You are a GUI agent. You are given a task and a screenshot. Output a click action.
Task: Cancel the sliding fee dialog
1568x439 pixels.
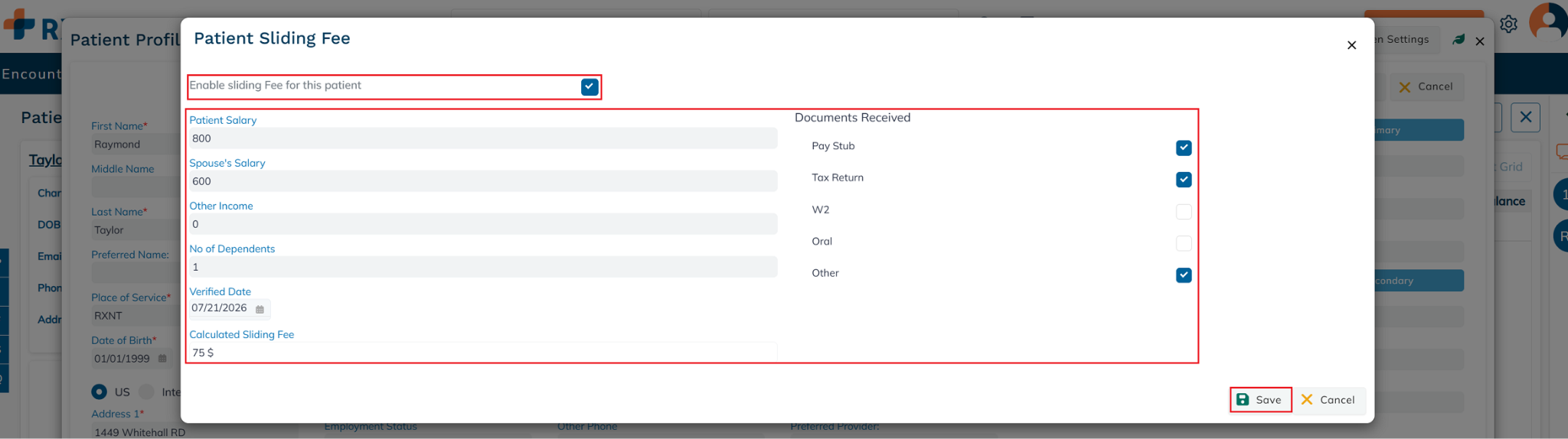[x=1328, y=400]
